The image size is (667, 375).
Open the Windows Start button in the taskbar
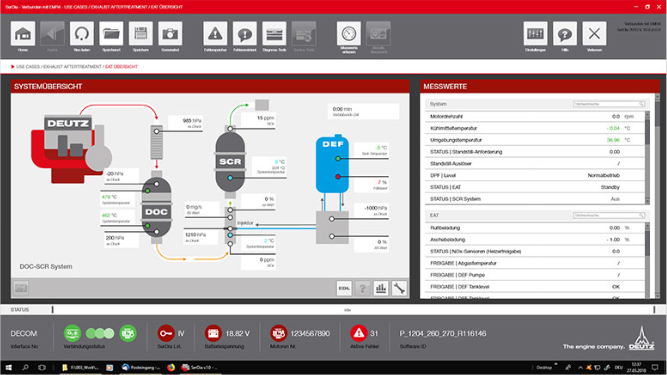pos(8,367)
